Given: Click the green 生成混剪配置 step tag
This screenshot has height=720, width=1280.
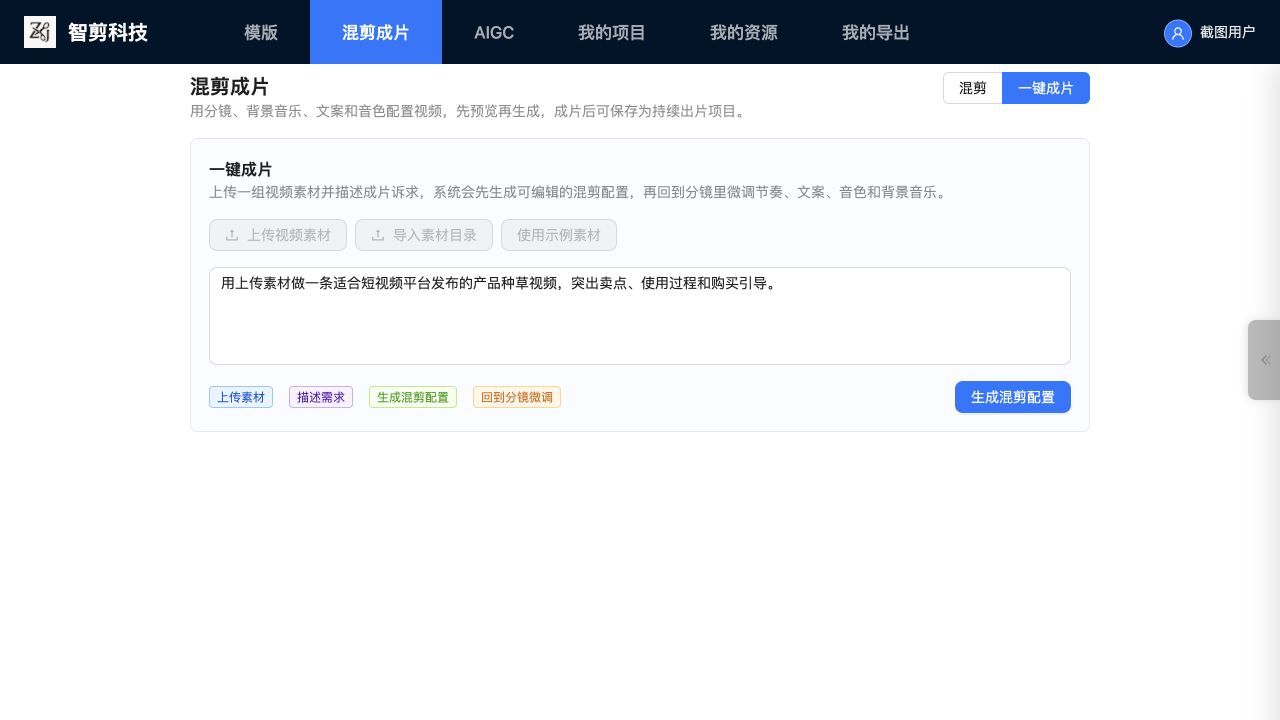Looking at the screenshot, I should pyautogui.click(x=413, y=397).
